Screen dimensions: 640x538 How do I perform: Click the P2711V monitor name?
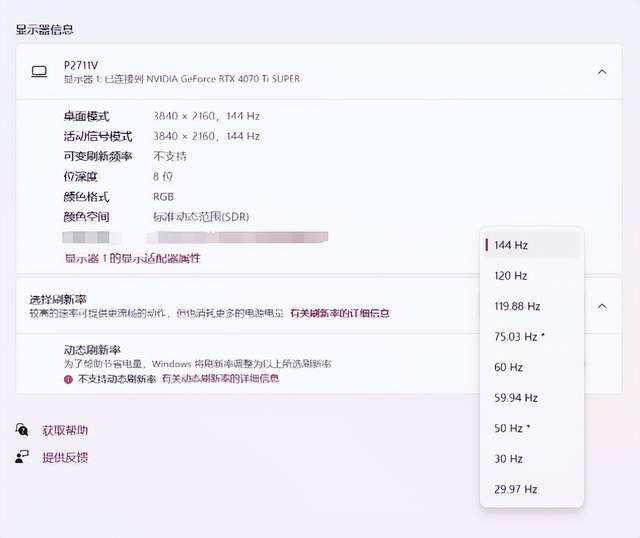tap(81, 65)
